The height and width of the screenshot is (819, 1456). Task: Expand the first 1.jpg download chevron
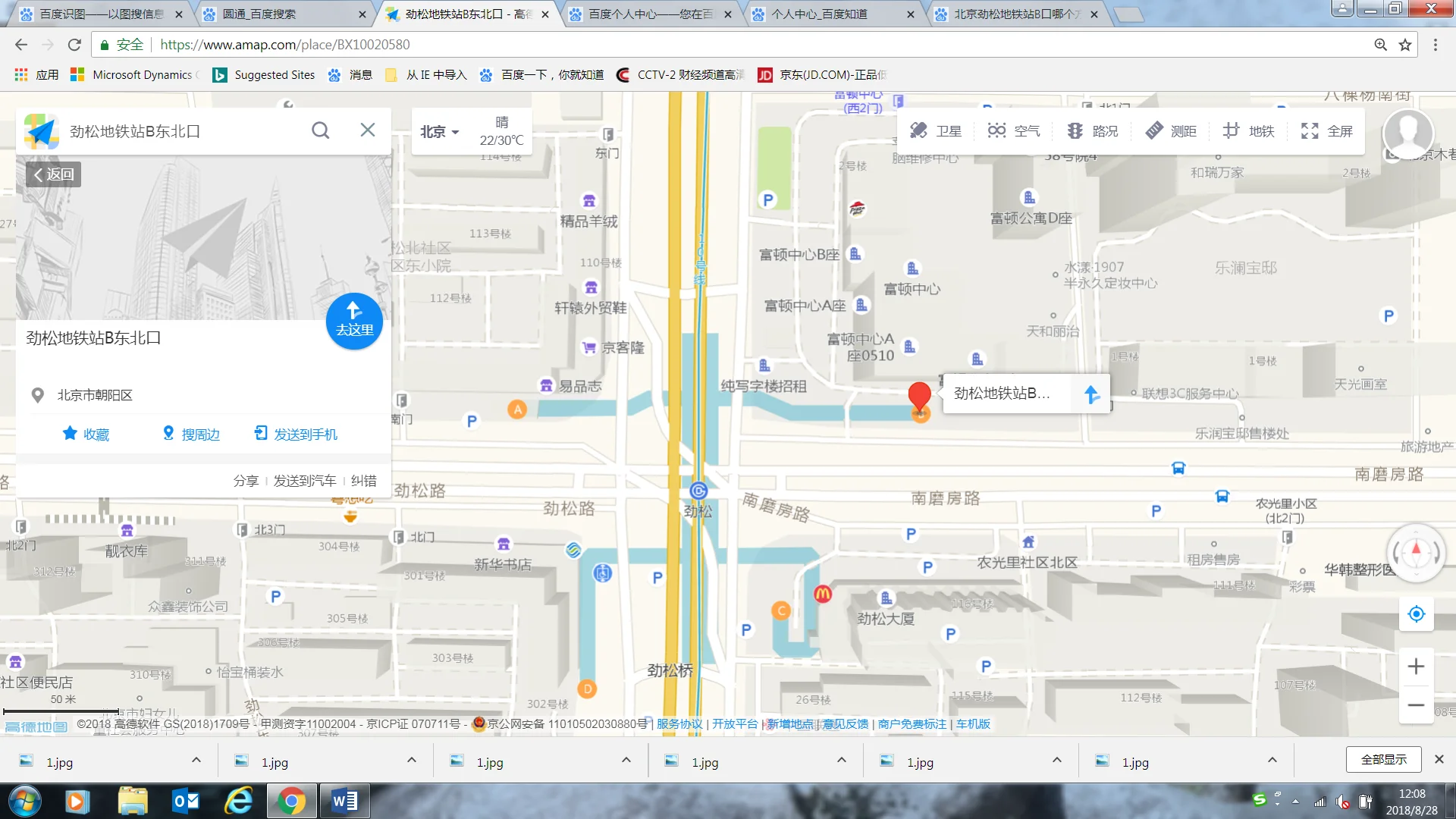tap(196, 760)
